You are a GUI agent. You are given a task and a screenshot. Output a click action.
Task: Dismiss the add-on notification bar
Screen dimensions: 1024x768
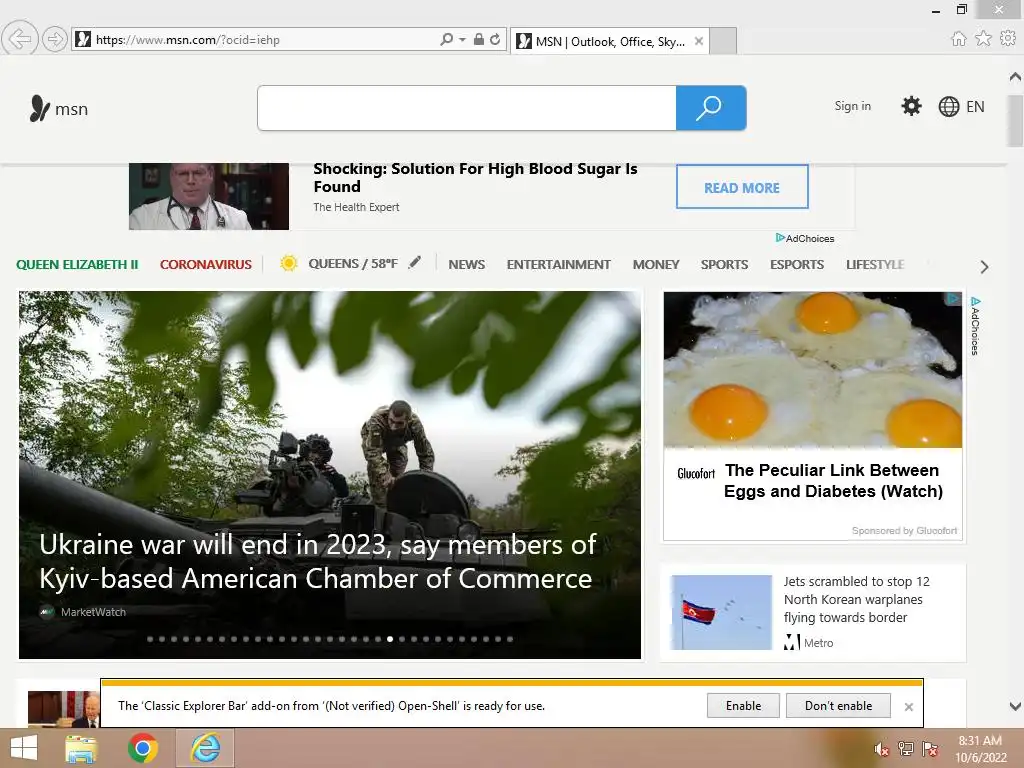point(908,707)
